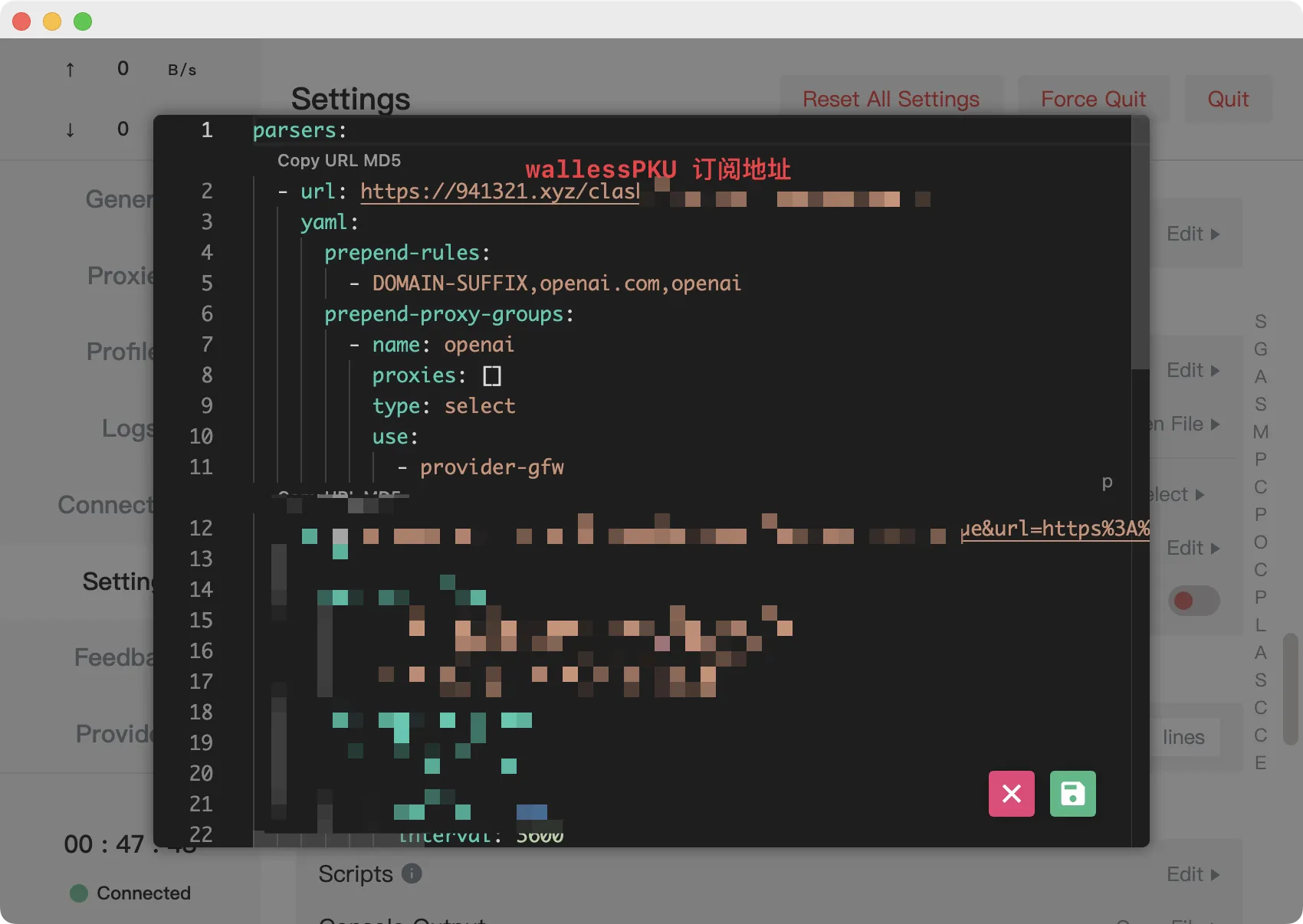Image resolution: width=1303 pixels, height=924 pixels.
Task: Click the red cancel X button in editor
Action: (x=1011, y=794)
